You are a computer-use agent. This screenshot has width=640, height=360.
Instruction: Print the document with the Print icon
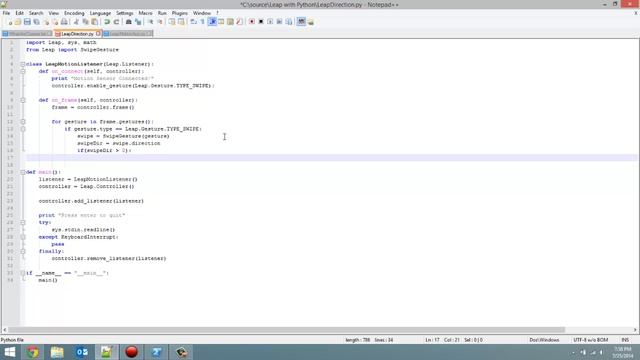point(64,22)
